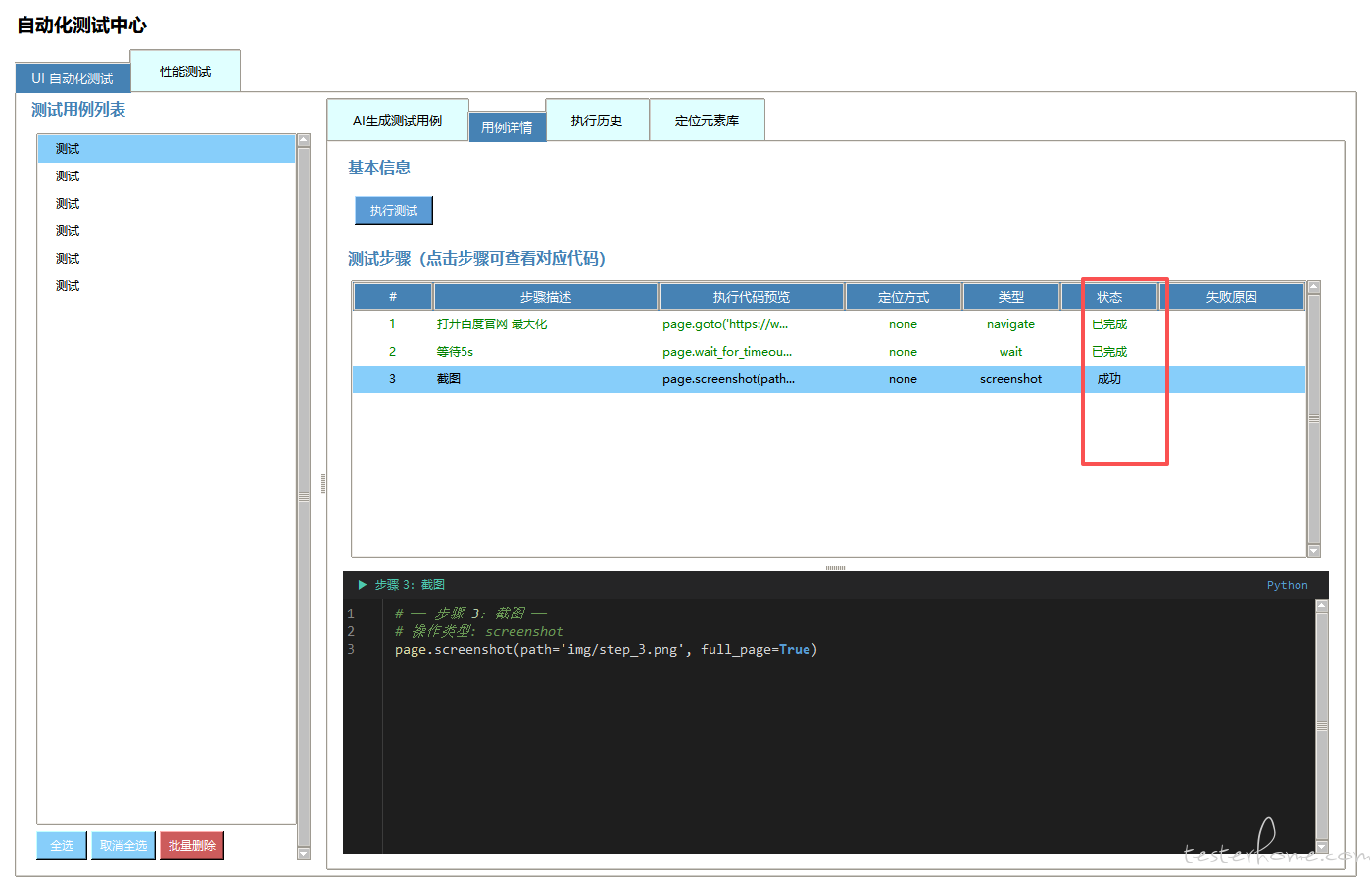Click the 全选 button

62,845
